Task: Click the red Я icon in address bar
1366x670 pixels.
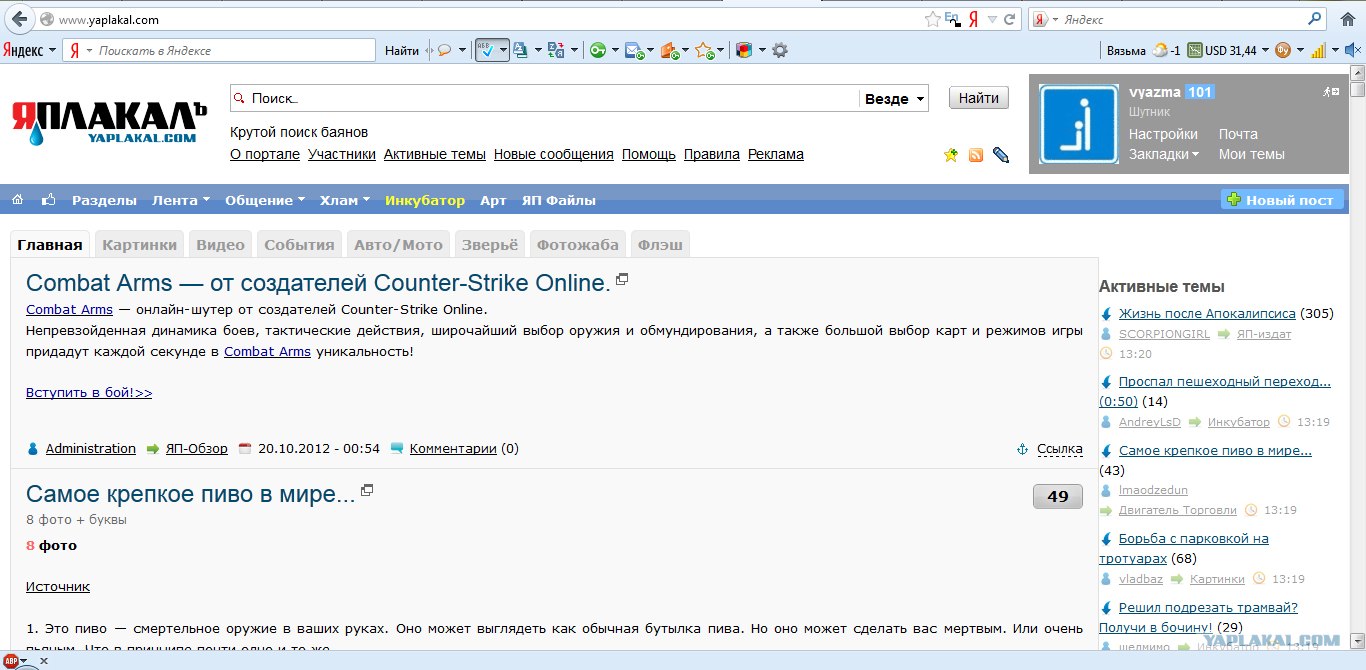Action: (x=972, y=19)
